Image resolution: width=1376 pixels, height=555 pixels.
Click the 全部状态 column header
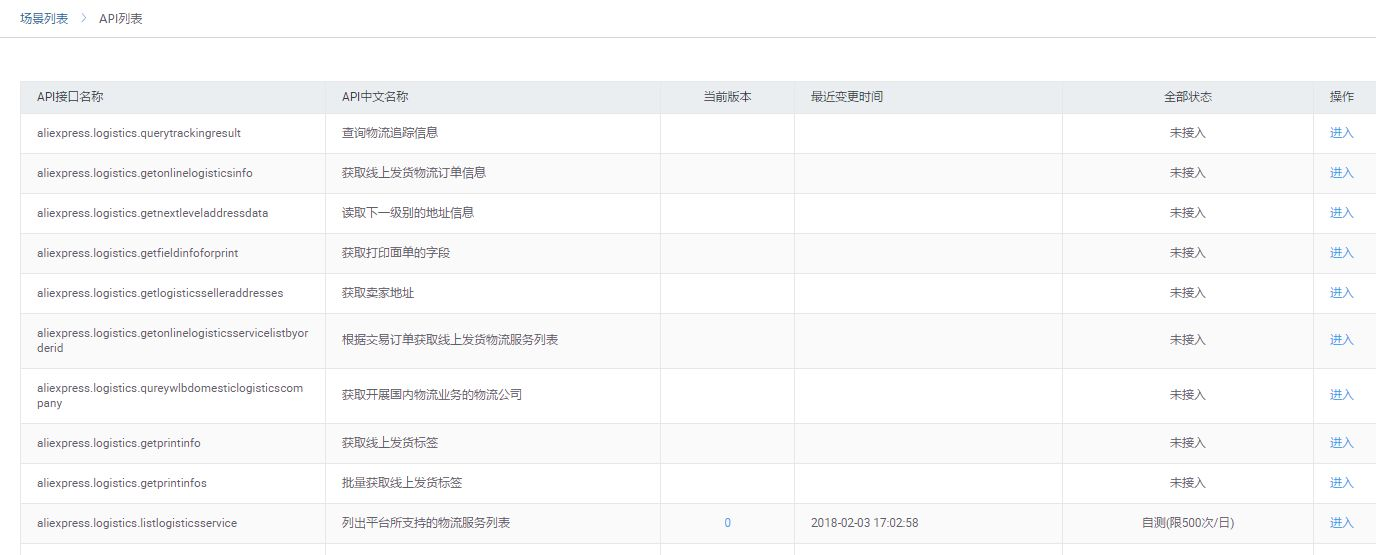(x=1188, y=97)
